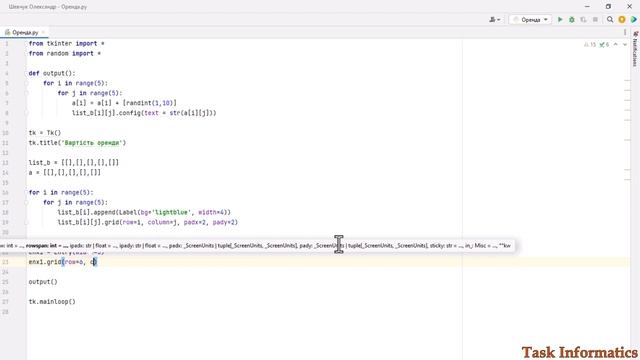Collapse the 'for j in range(5):' fold on line 6

(x=27, y=93)
